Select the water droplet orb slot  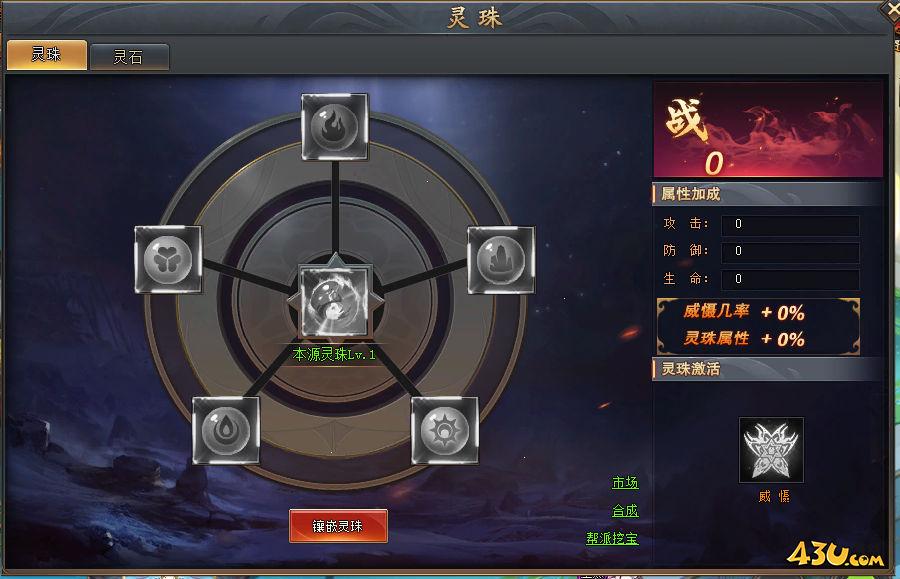click(226, 430)
